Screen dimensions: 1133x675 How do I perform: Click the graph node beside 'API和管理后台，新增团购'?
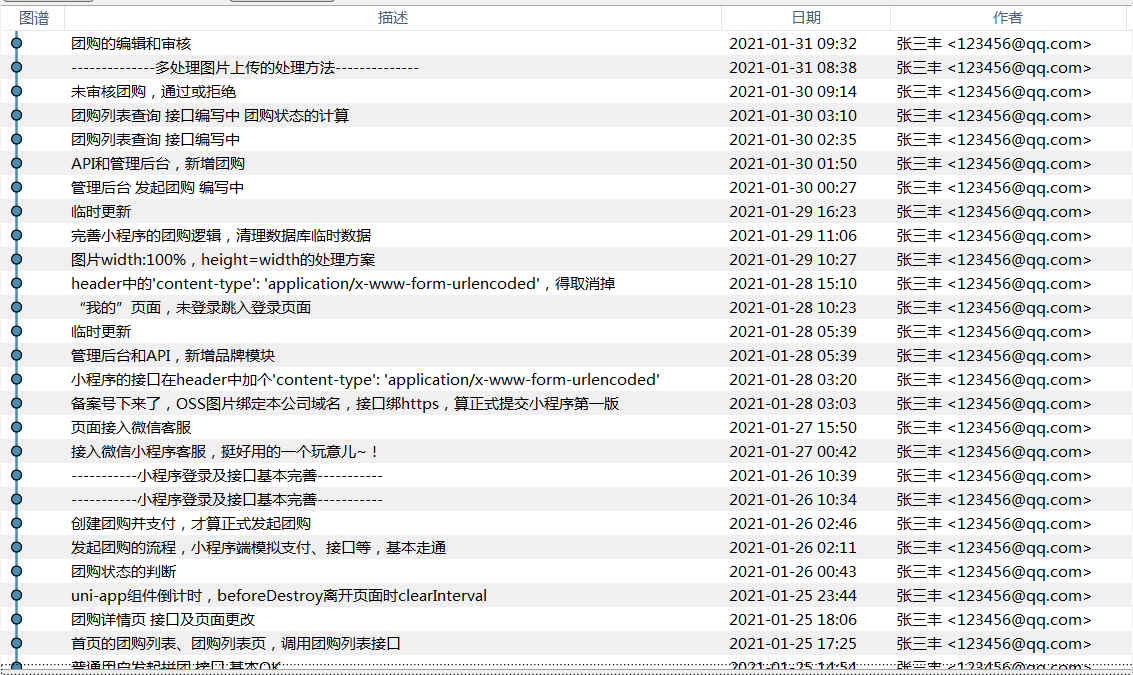(16, 164)
